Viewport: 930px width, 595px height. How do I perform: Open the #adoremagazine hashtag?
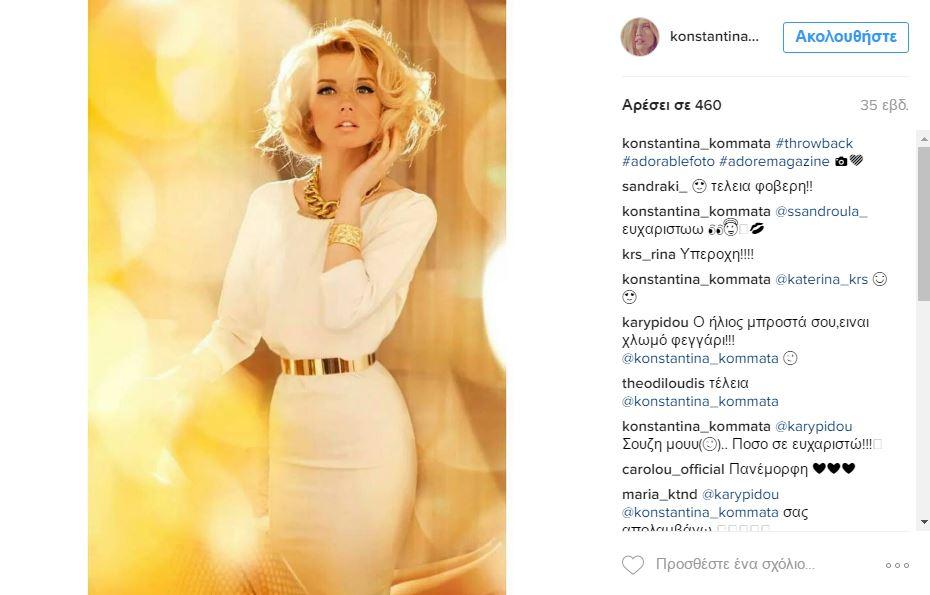point(774,161)
